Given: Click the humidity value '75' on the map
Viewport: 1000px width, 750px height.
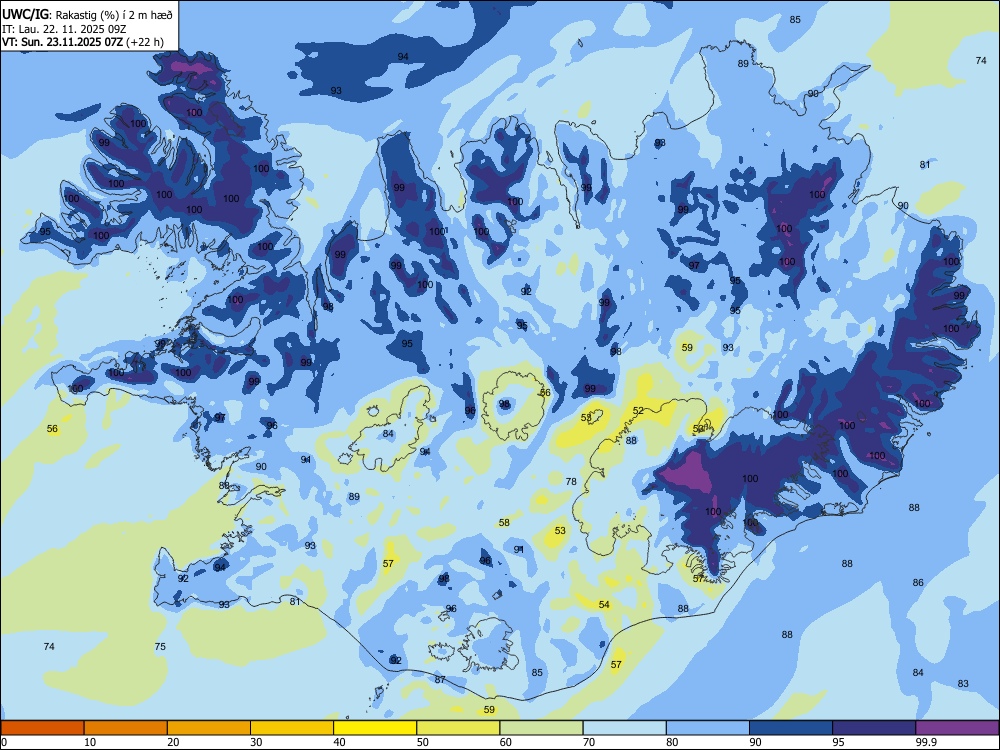Looking at the screenshot, I should click(160, 646).
